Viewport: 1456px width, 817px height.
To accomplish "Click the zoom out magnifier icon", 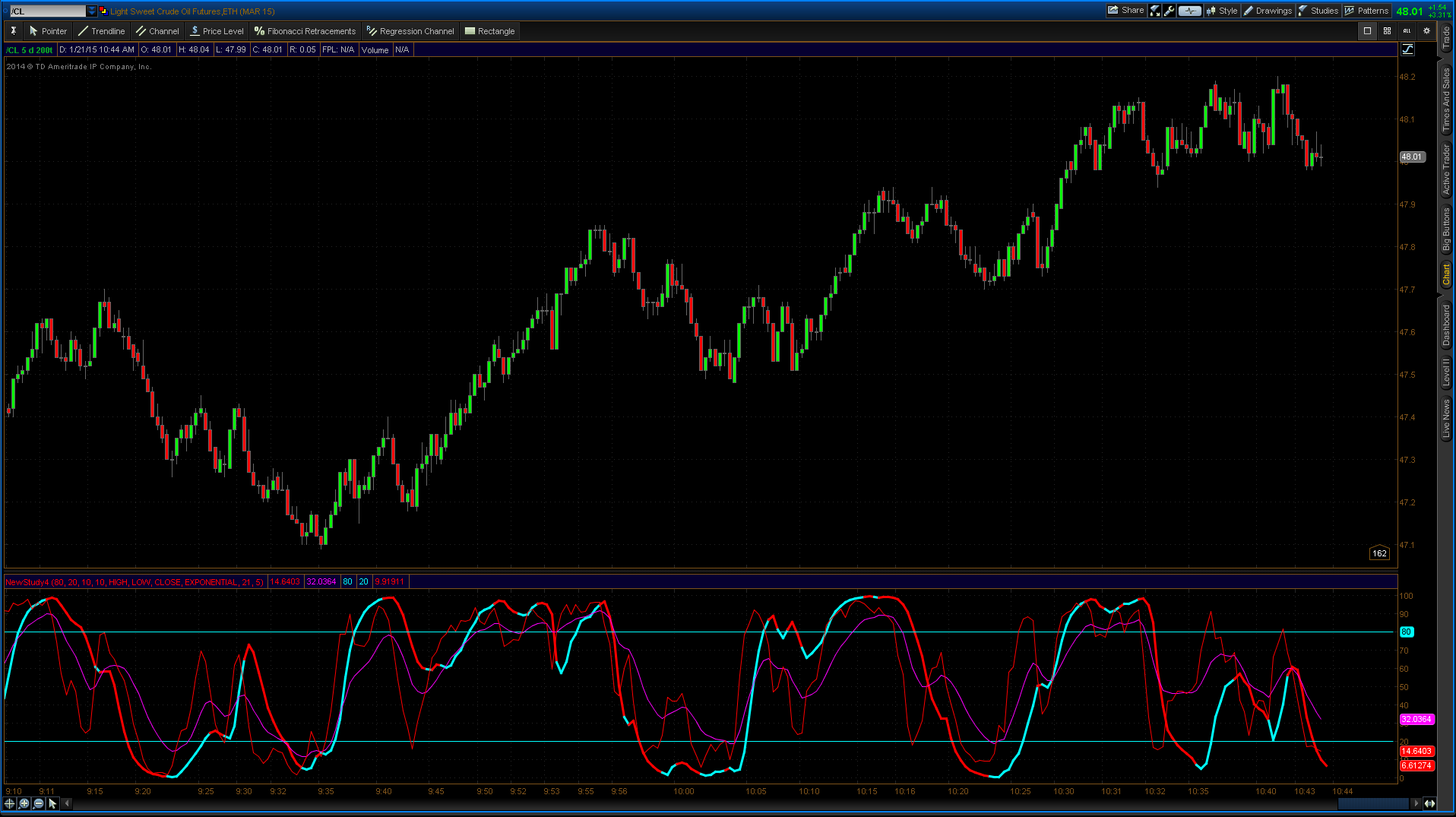I will pyautogui.click(x=39, y=803).
